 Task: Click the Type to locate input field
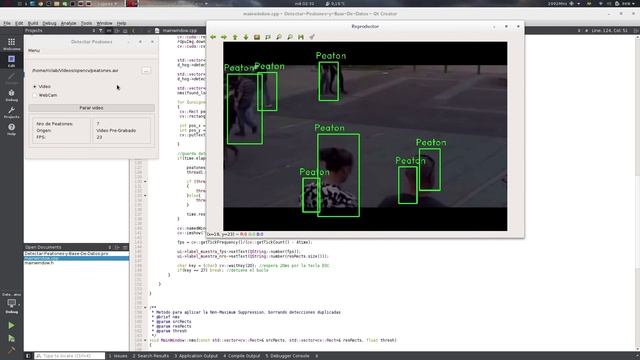[x=69, y=356]
